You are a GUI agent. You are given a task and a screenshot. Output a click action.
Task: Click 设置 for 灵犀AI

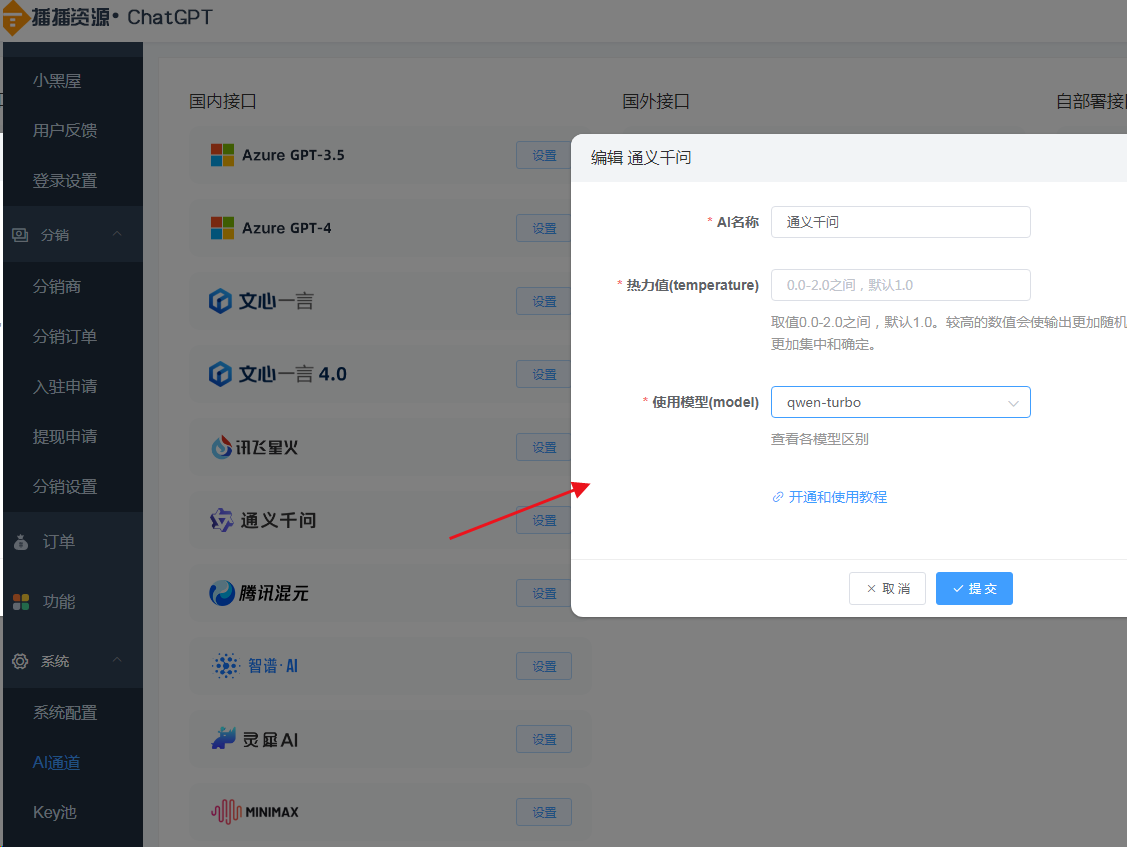[544, 739]
